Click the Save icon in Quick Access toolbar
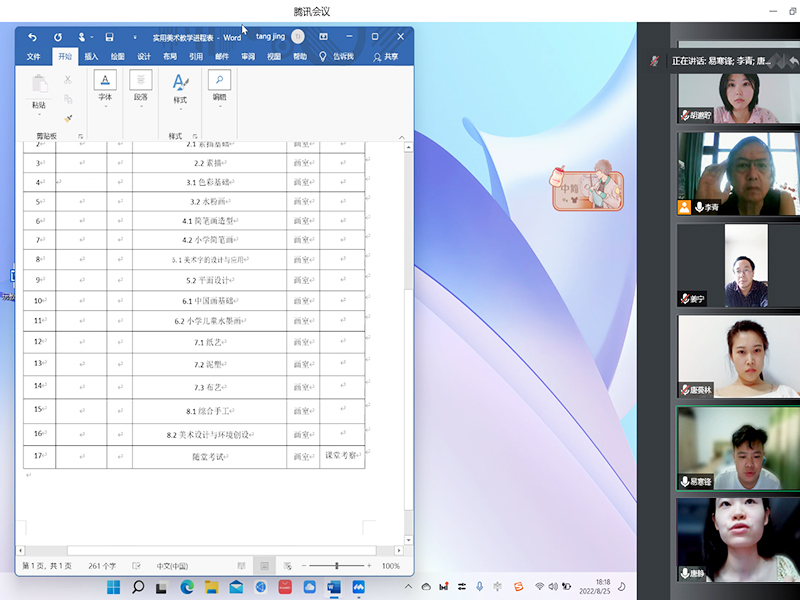 pos(109,37)
